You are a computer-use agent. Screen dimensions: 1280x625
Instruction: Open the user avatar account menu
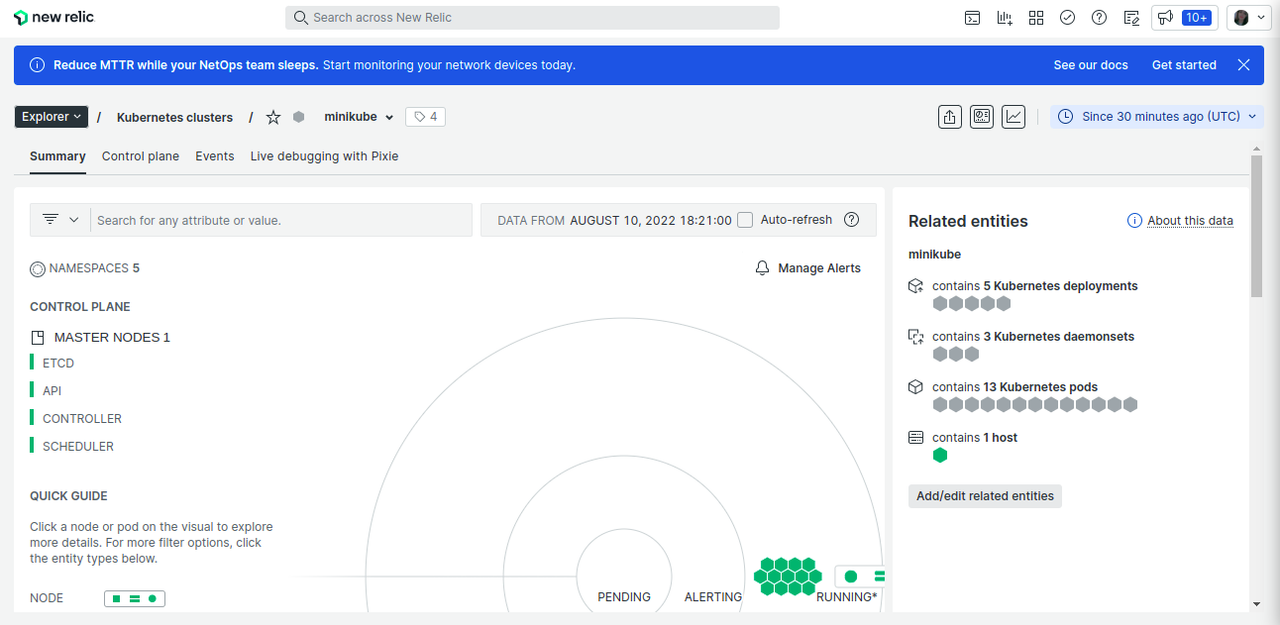(1248, 18)
